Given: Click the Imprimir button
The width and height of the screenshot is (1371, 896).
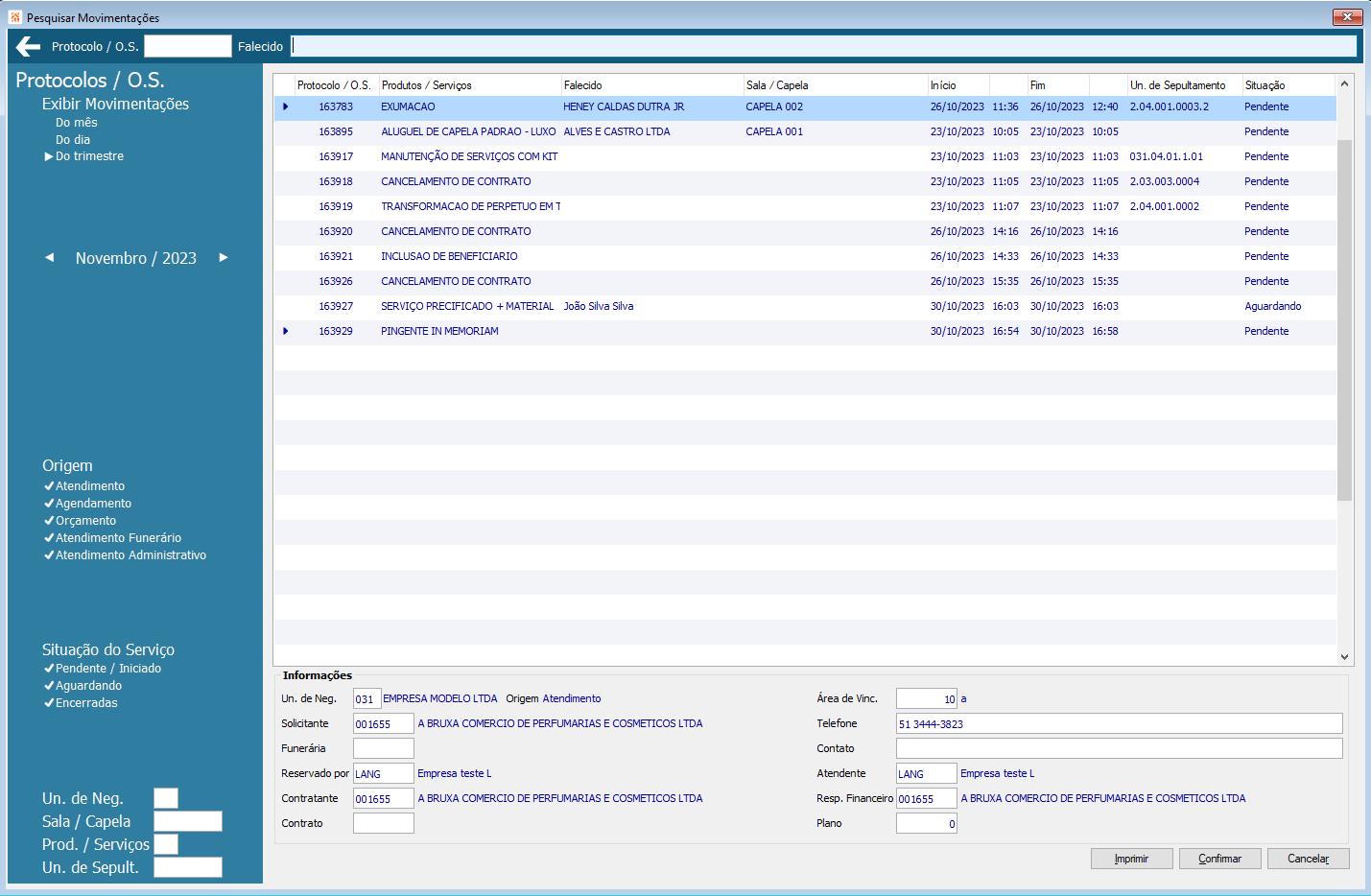Looking at the screenshot, I should pyautogui.click(x=1131, y=859).
